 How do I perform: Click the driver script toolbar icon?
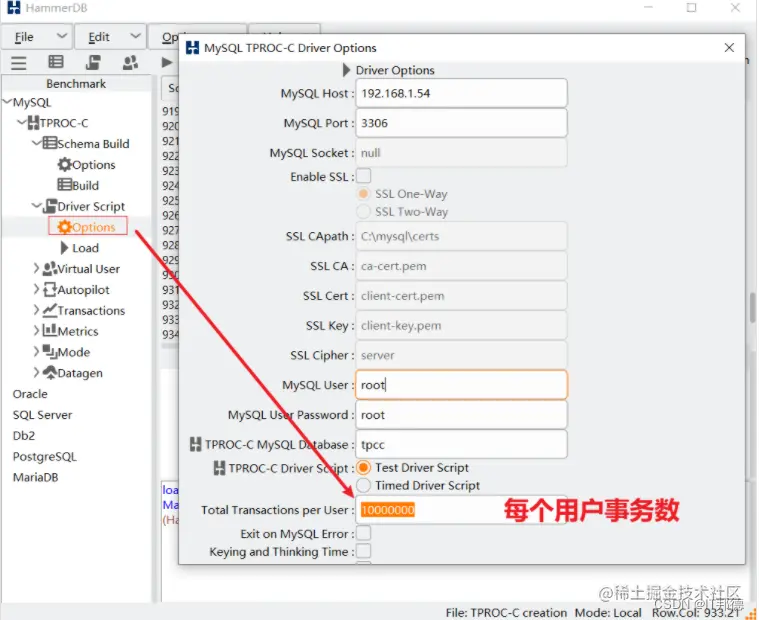pos(93,62)
